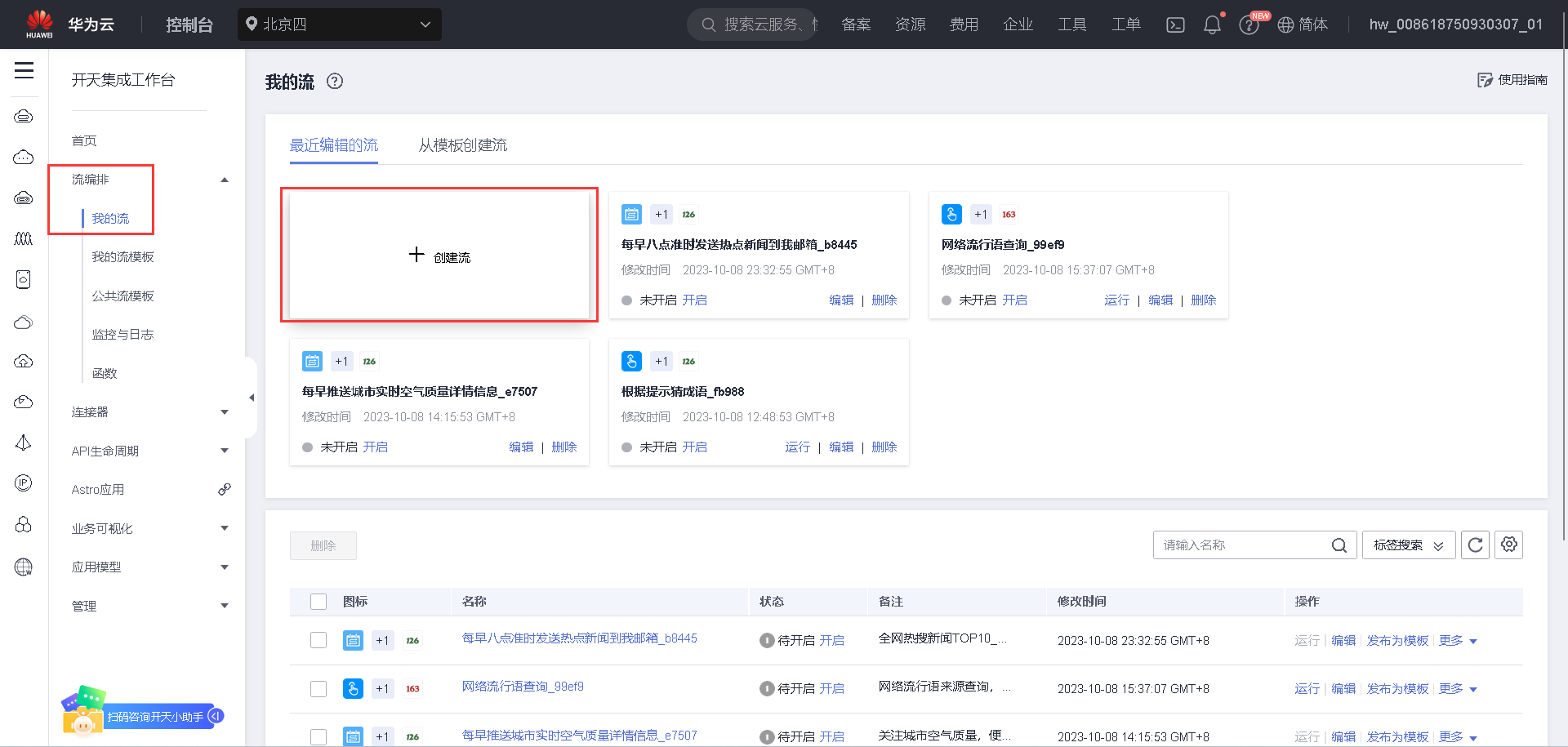Click the notification bell icon
The height and width of the screenshot is (747, 1568).
coord(1212,24)
